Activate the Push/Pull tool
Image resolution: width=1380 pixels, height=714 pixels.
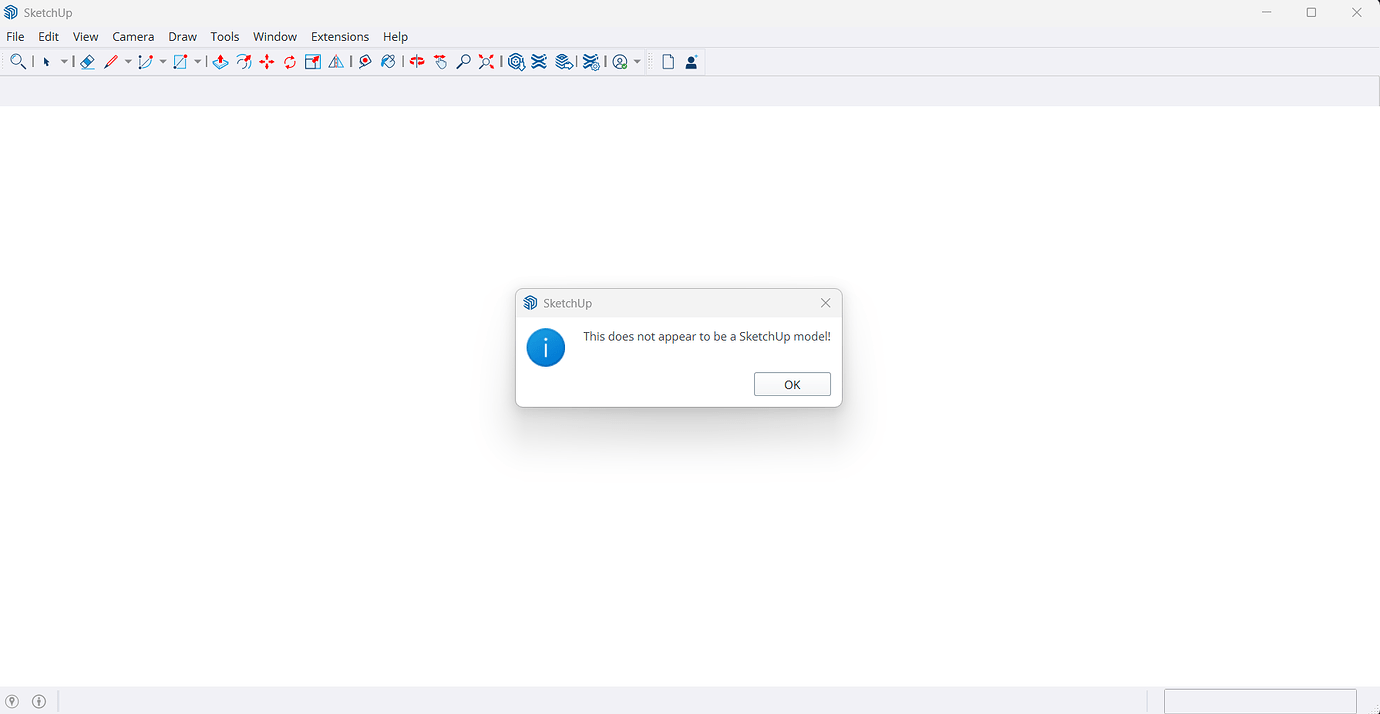[220, 61]
